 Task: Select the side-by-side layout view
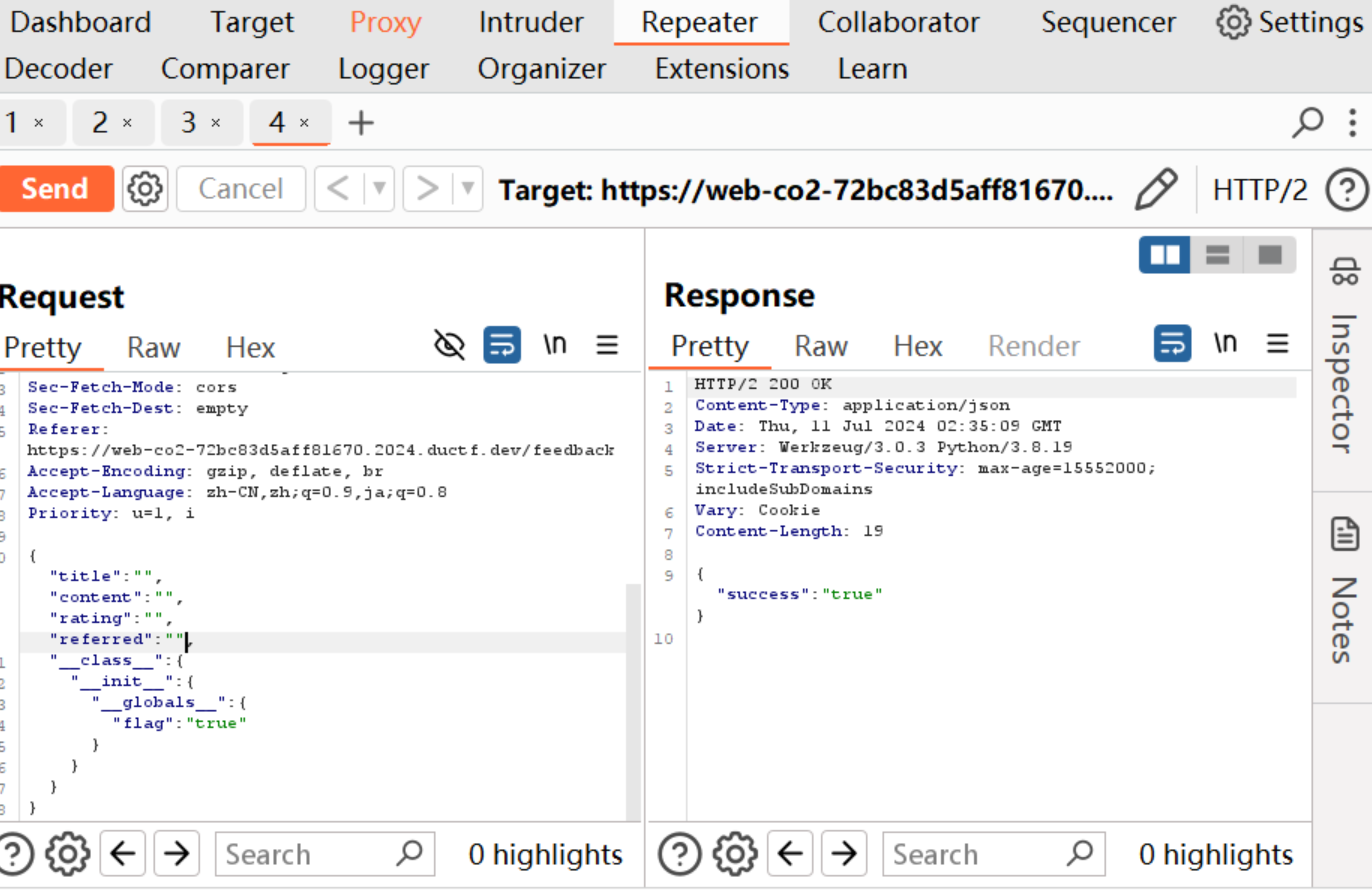1165,255
